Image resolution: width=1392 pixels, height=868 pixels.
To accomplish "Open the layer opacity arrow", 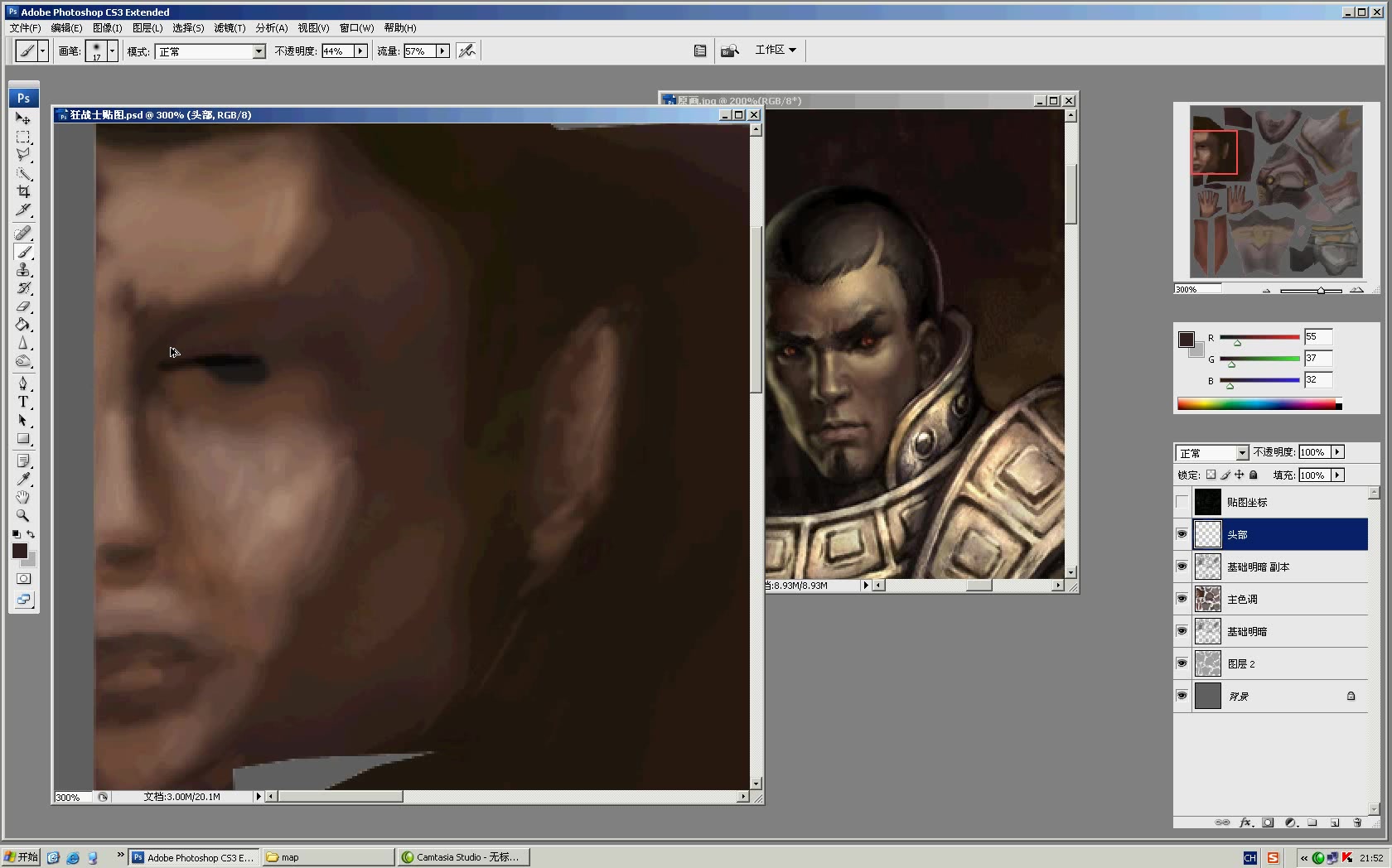I will coord(1337,452).
